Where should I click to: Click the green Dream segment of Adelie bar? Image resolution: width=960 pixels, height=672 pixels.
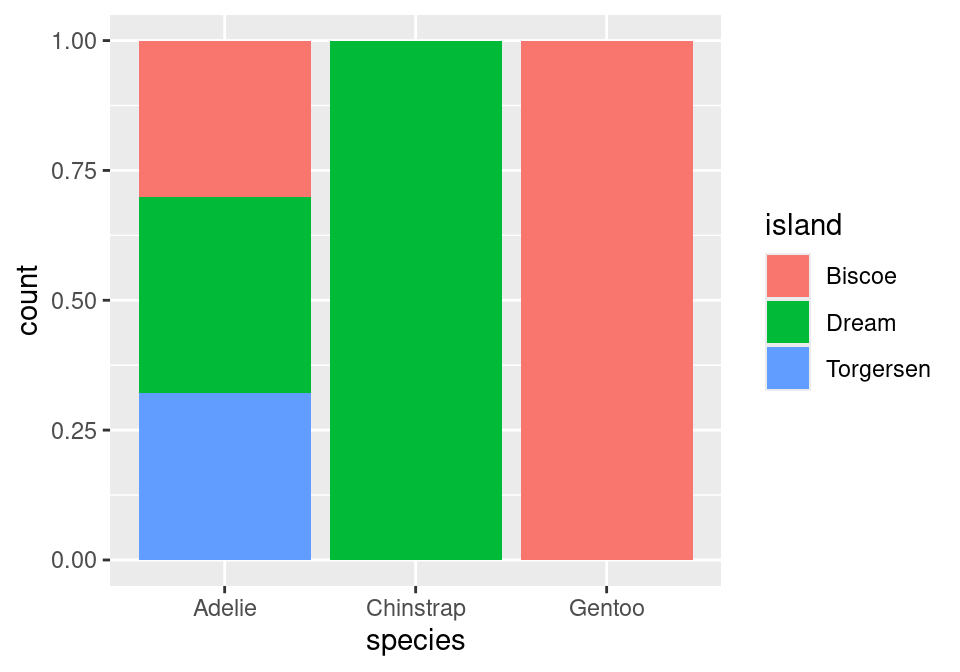click(x=225, y=295)
